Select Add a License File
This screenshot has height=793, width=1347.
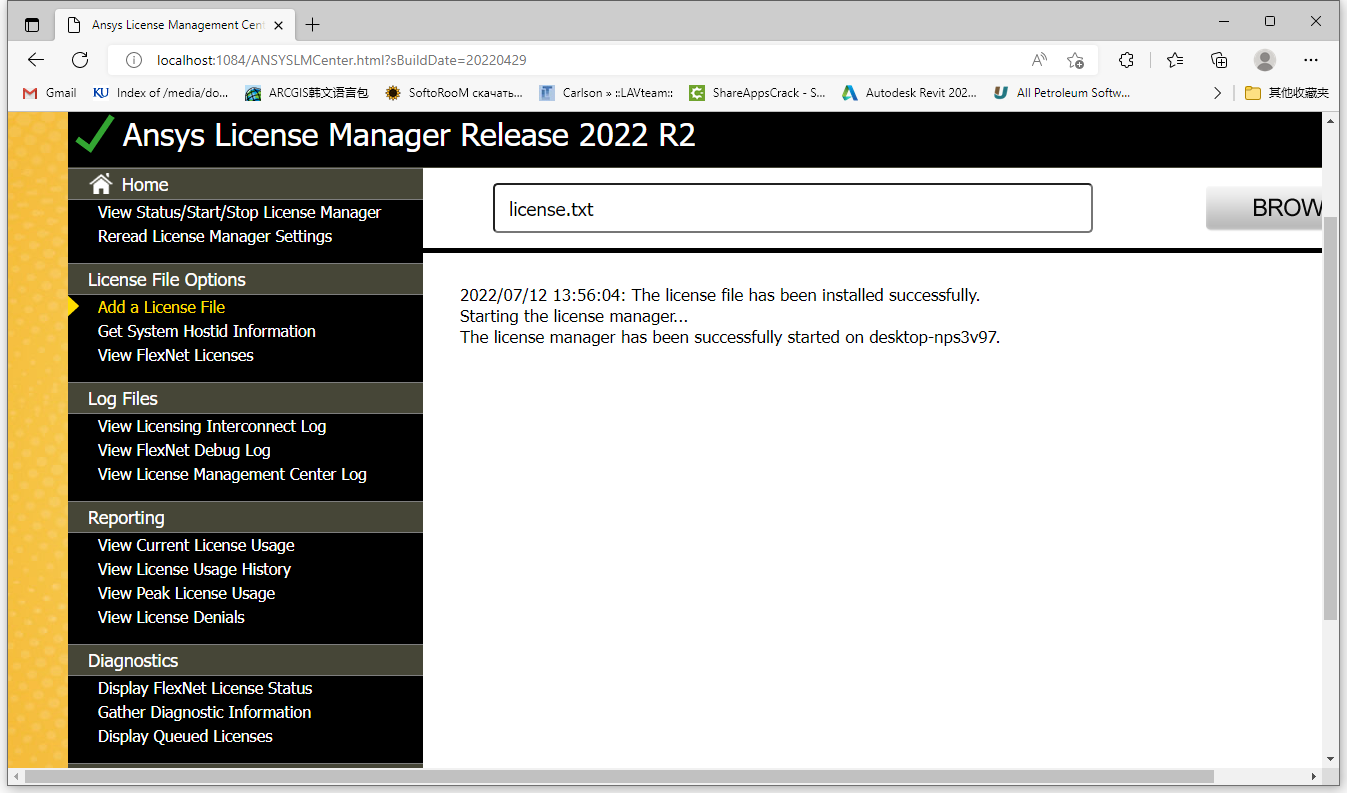tap(161, 307)
